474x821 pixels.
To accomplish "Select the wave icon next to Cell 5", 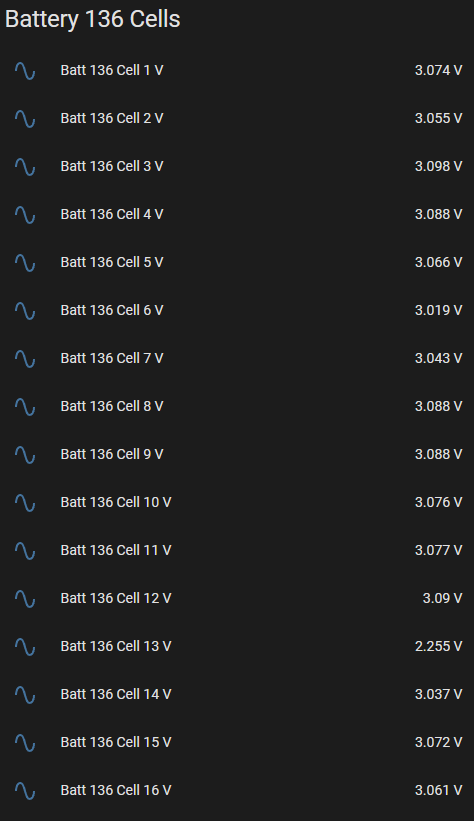I will [25, 262].
